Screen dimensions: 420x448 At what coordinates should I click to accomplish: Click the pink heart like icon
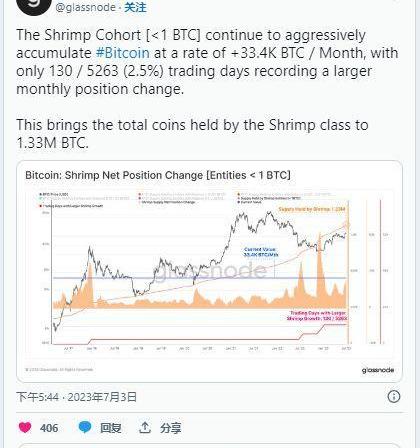pyautogui.click(x=25, y=427)
